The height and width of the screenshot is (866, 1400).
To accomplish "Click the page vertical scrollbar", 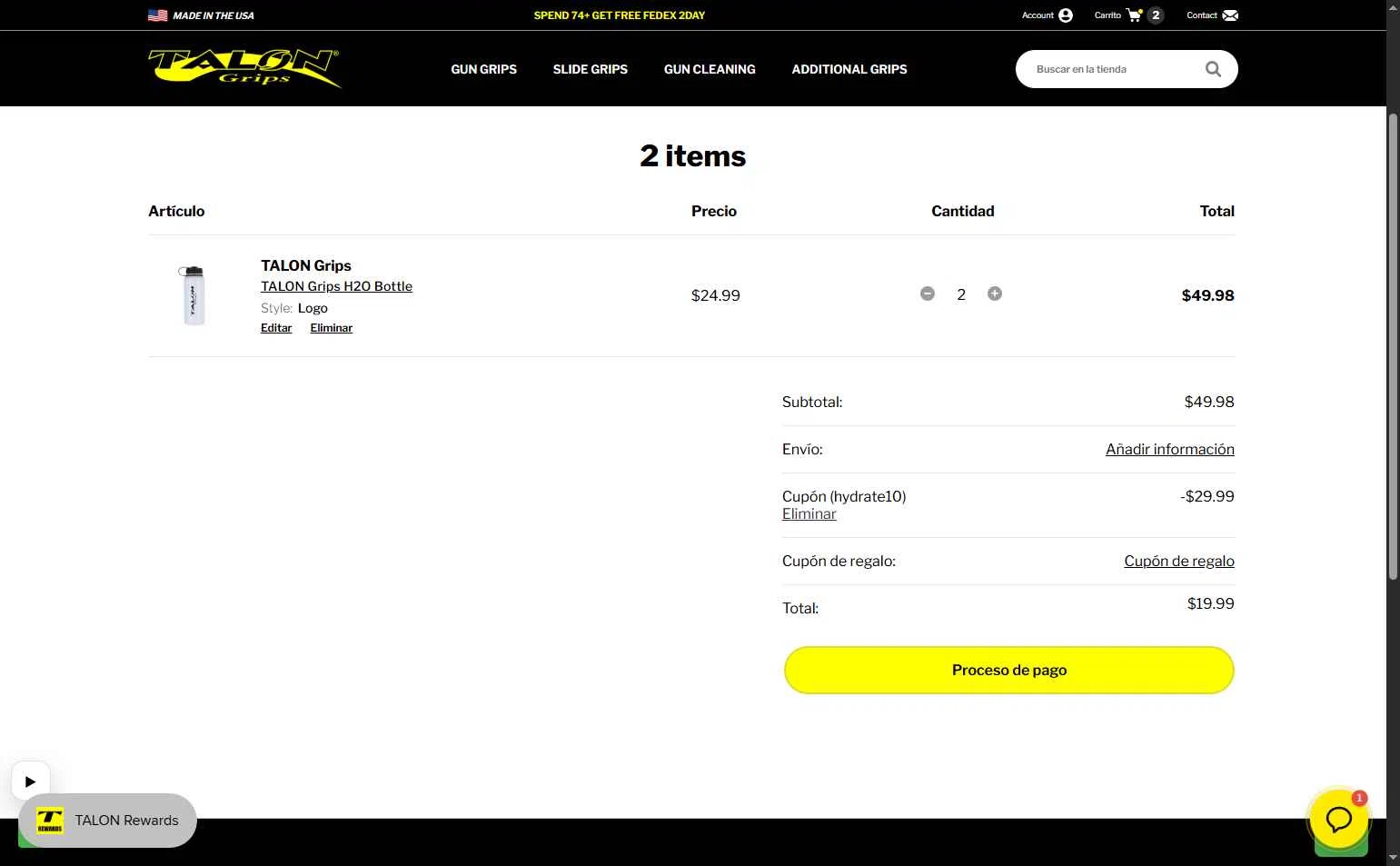I will pyautogui.click(x=1393, y=345).
